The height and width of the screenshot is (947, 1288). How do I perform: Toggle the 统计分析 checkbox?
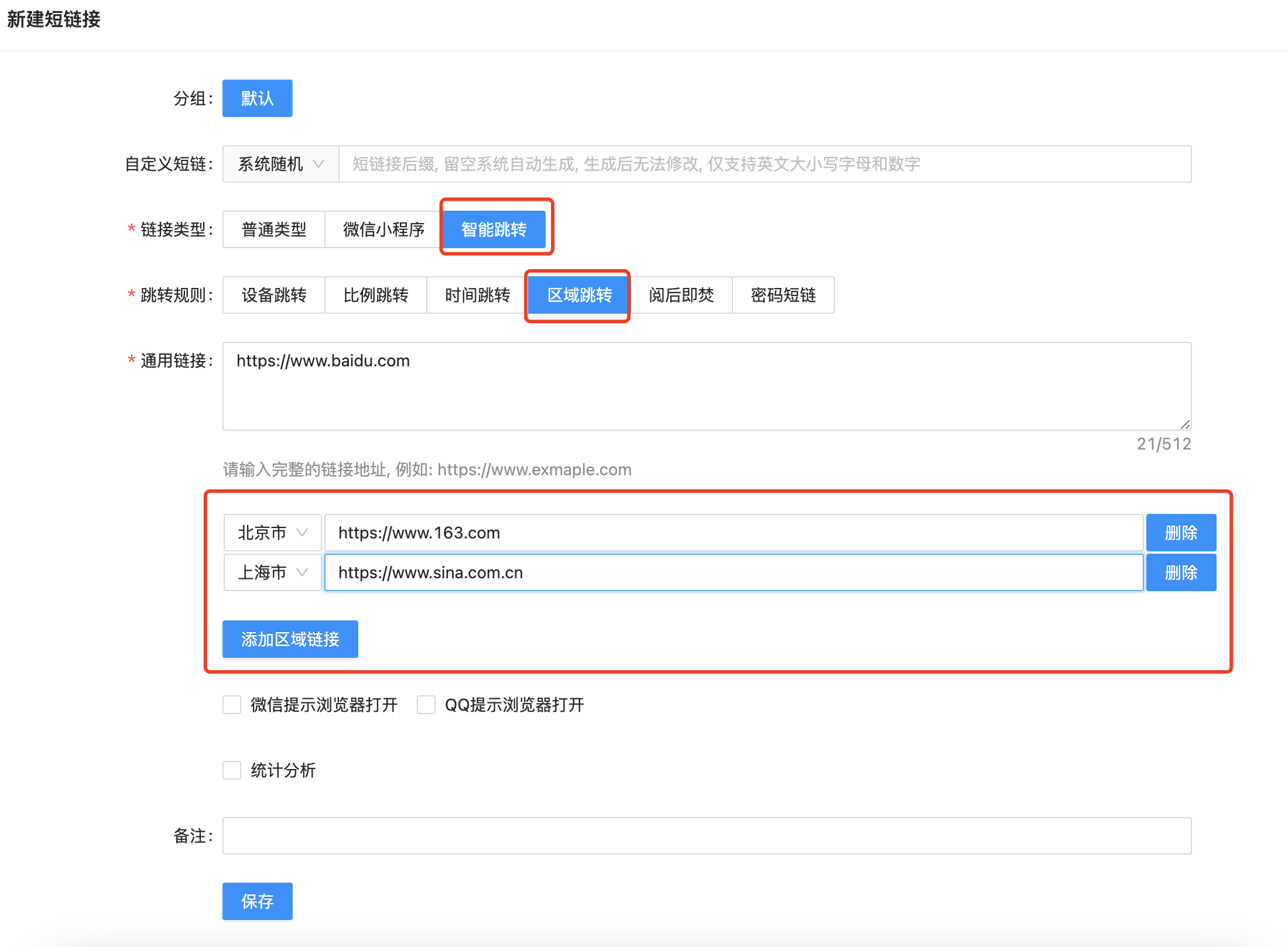click(x=232, y=770)
